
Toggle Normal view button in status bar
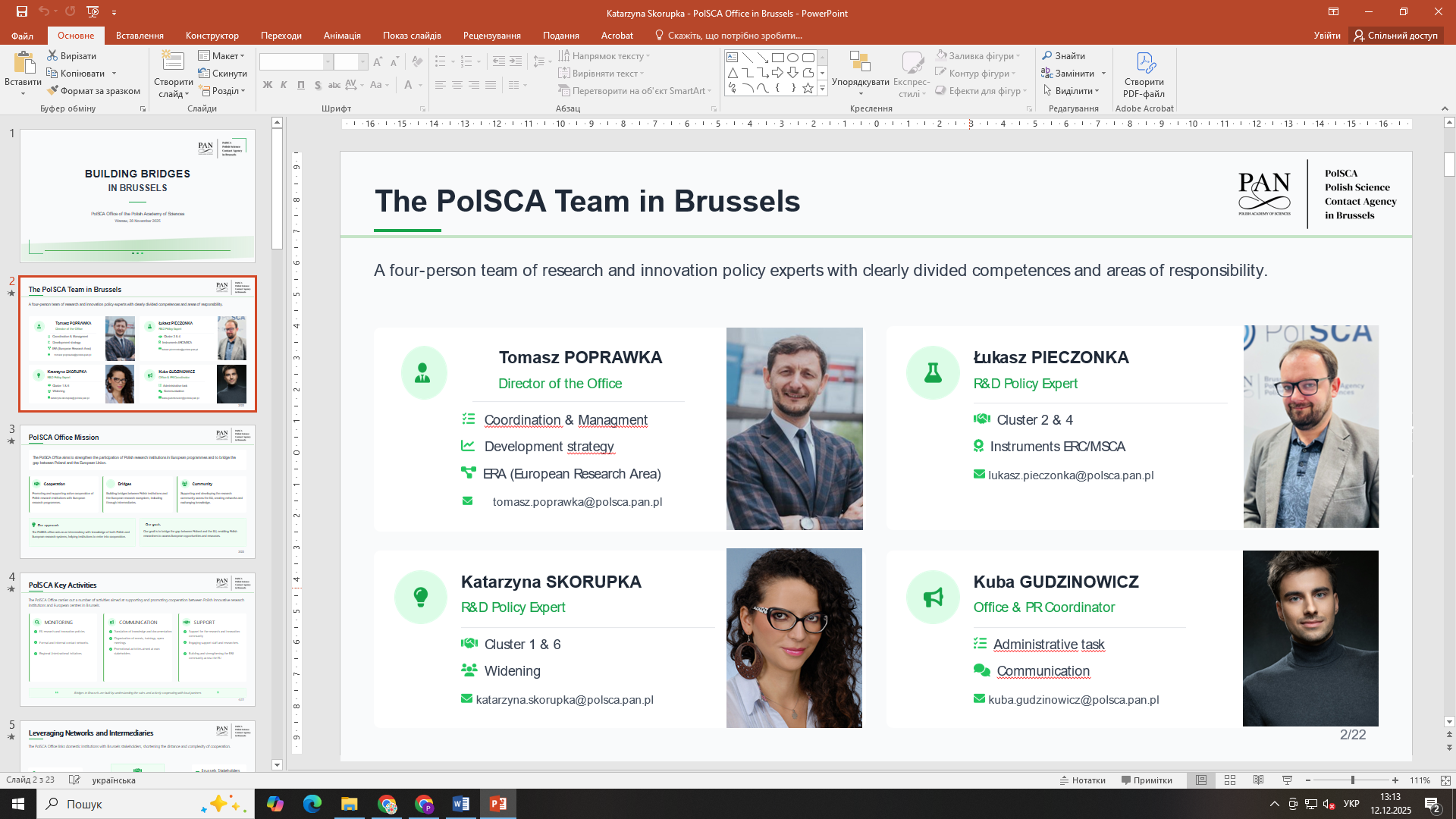point(1201,780)
